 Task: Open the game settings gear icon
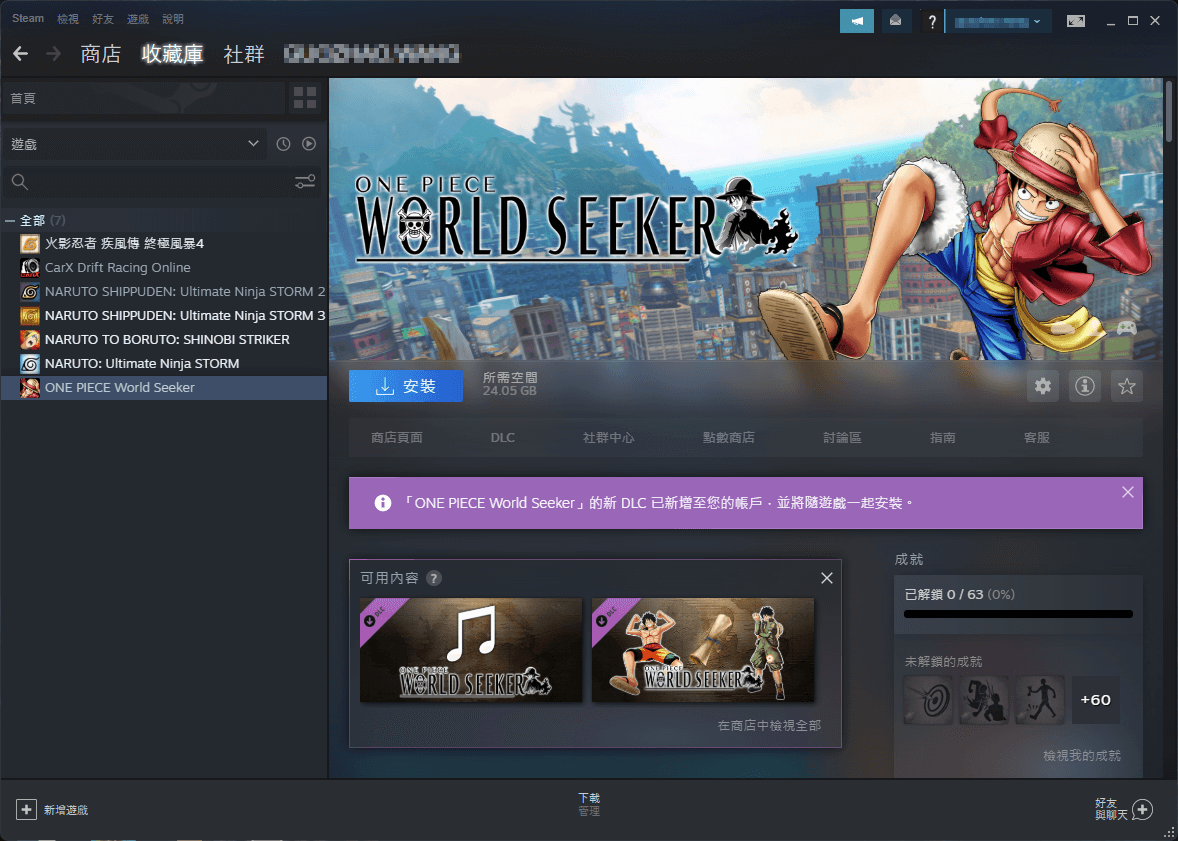pos(1043,386)
